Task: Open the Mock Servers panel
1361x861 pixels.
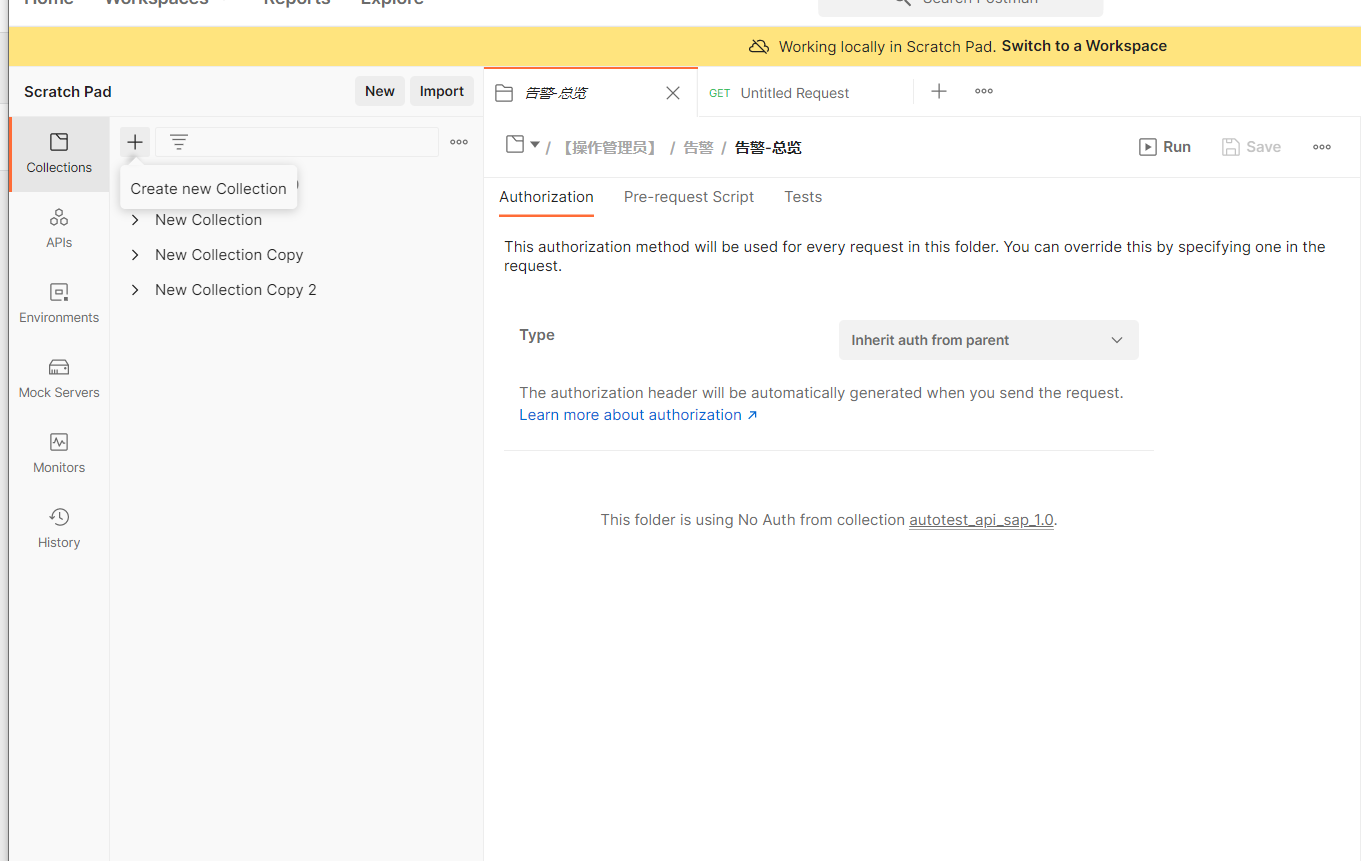Action: point(58,378)
